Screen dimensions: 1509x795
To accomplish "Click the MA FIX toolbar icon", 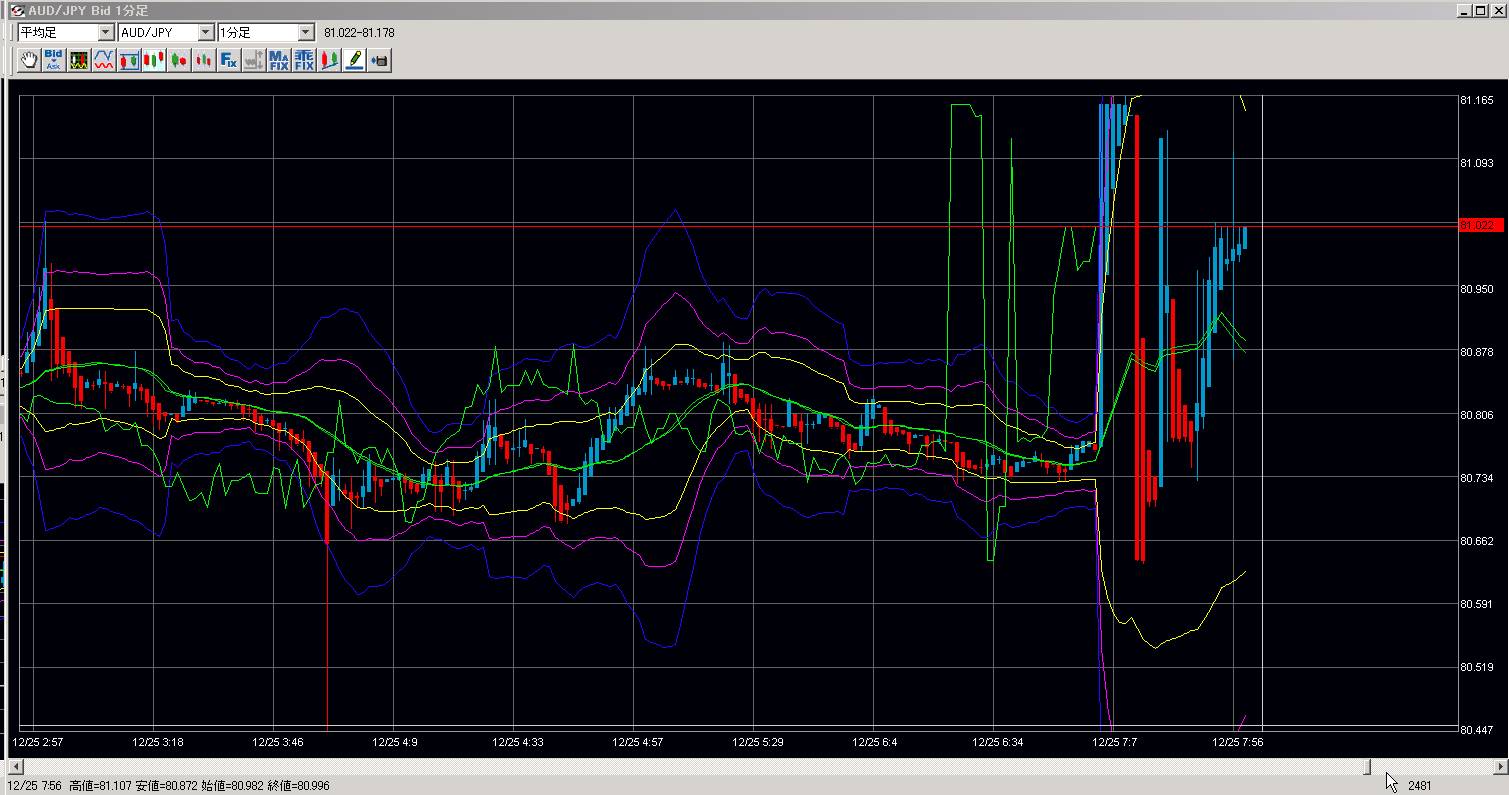I will [279, 60].
